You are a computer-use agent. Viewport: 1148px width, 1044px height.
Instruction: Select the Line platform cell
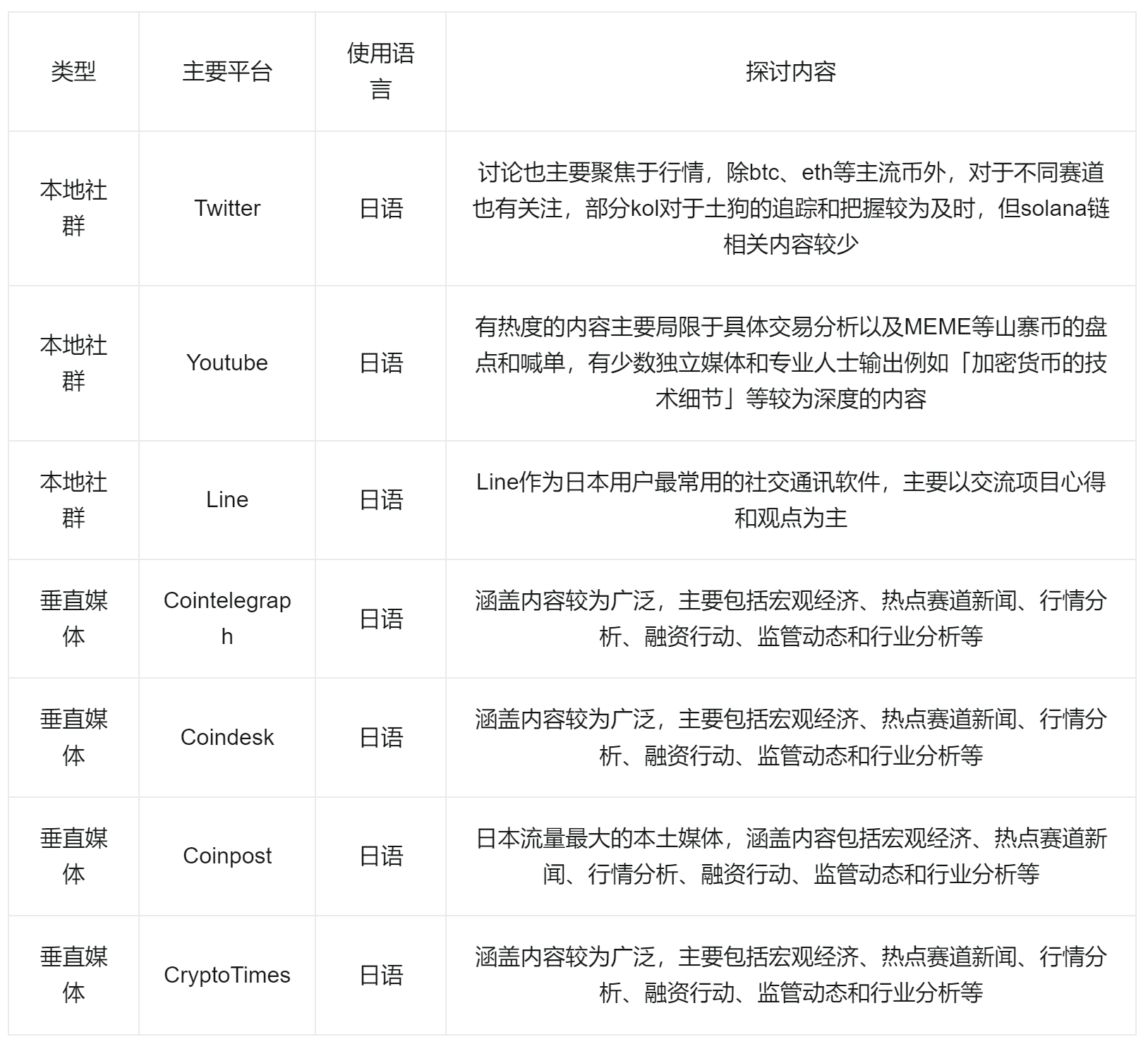[x=227, y=499]
